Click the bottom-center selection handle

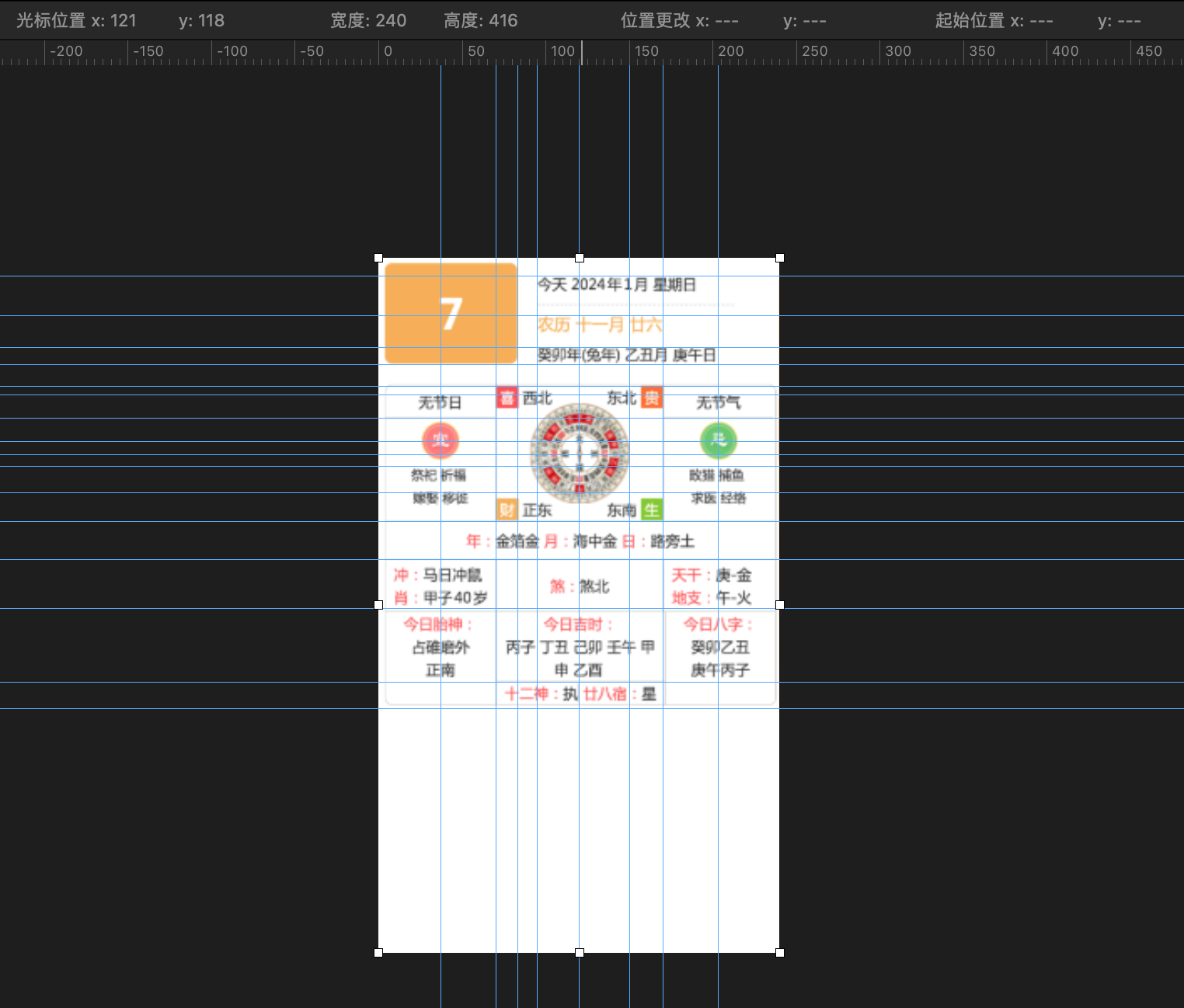pos(579,953)
